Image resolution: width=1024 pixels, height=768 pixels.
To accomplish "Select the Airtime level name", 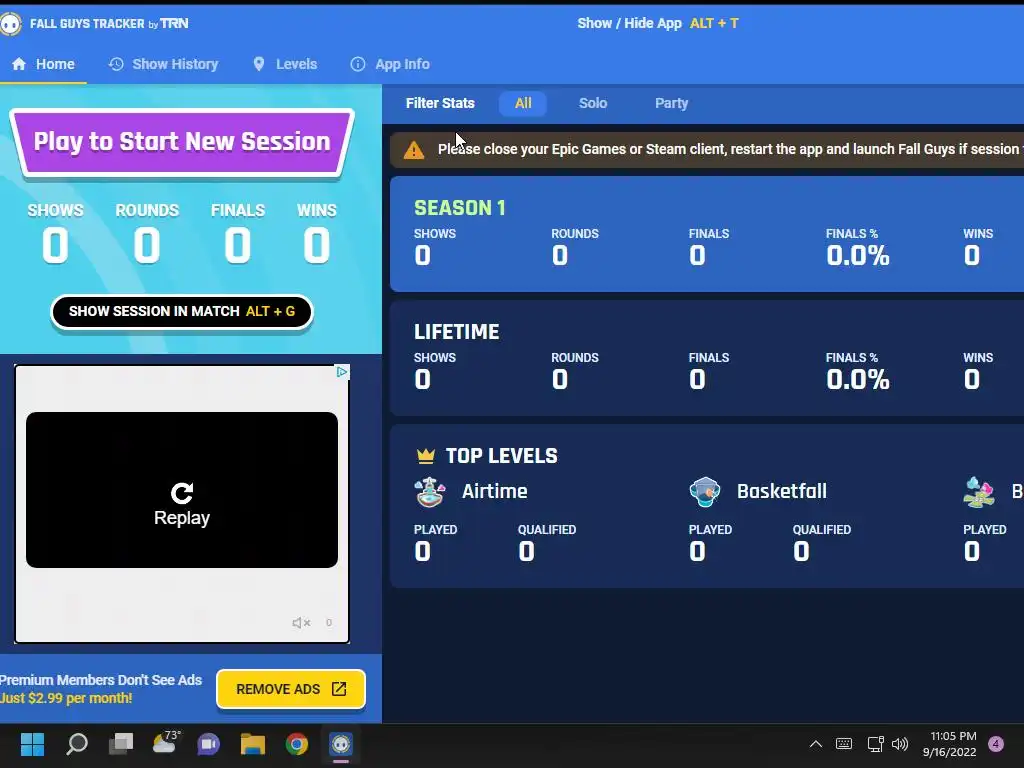I will [494, 491].
